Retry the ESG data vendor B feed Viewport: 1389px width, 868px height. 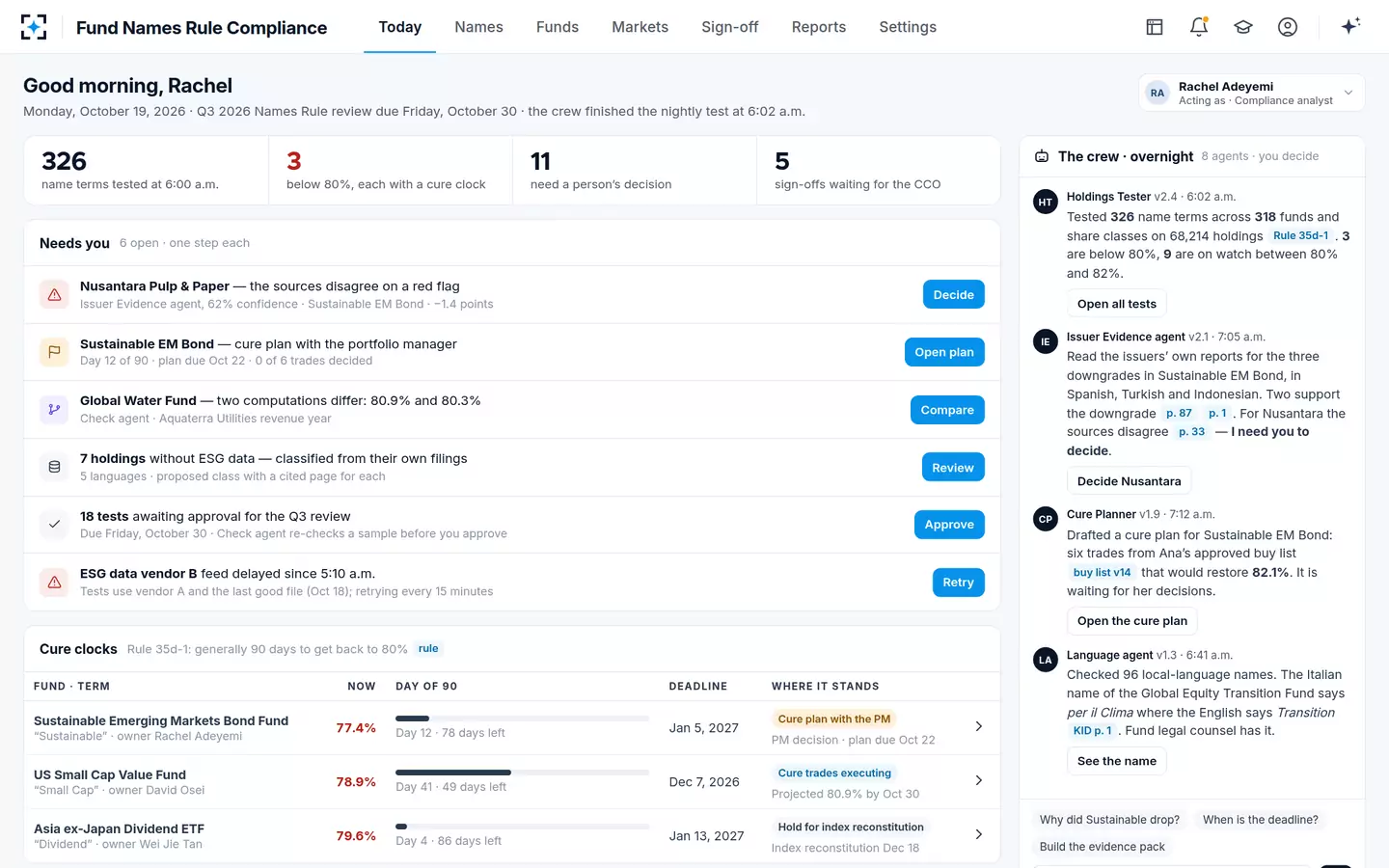click(x=958, y=583)
